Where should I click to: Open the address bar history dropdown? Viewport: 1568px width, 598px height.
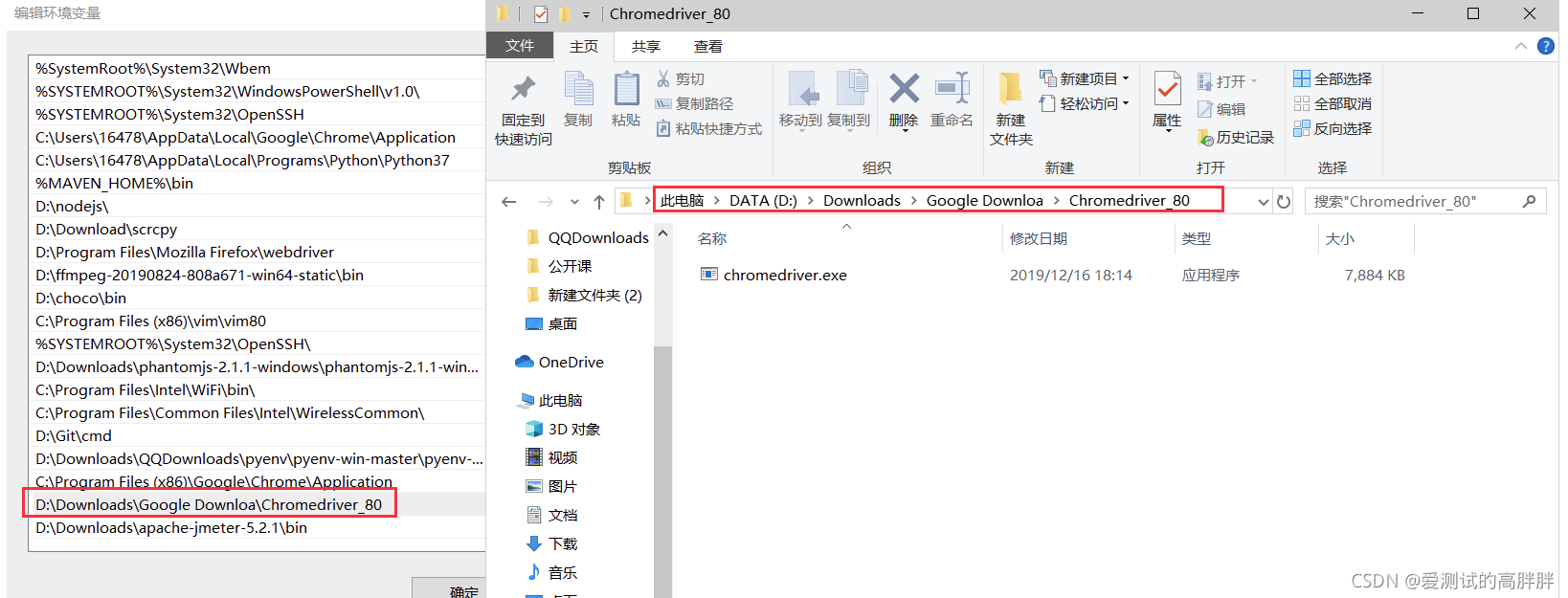tap(1263, 202)
